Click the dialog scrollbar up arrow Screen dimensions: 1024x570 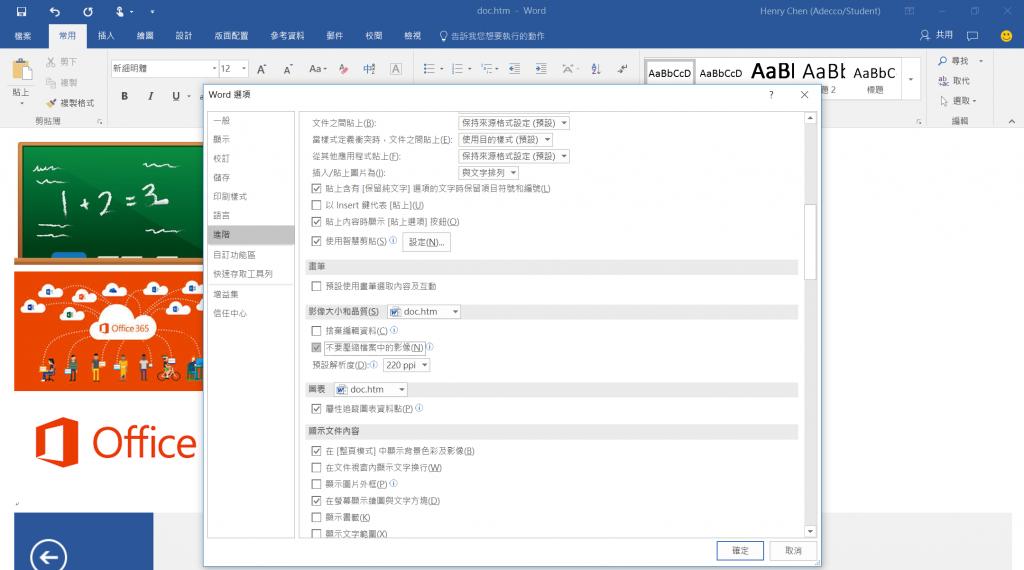point(810,118)
